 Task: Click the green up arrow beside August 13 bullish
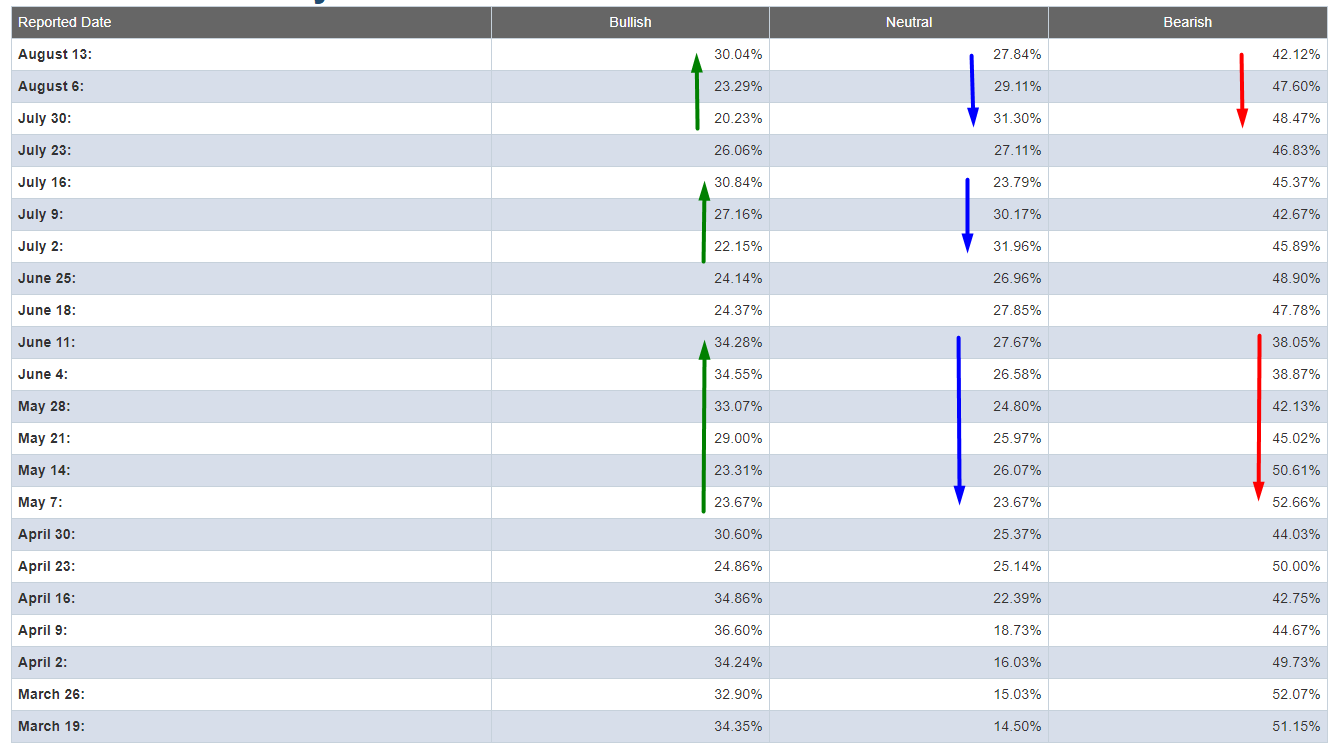(x=697, y=92)
